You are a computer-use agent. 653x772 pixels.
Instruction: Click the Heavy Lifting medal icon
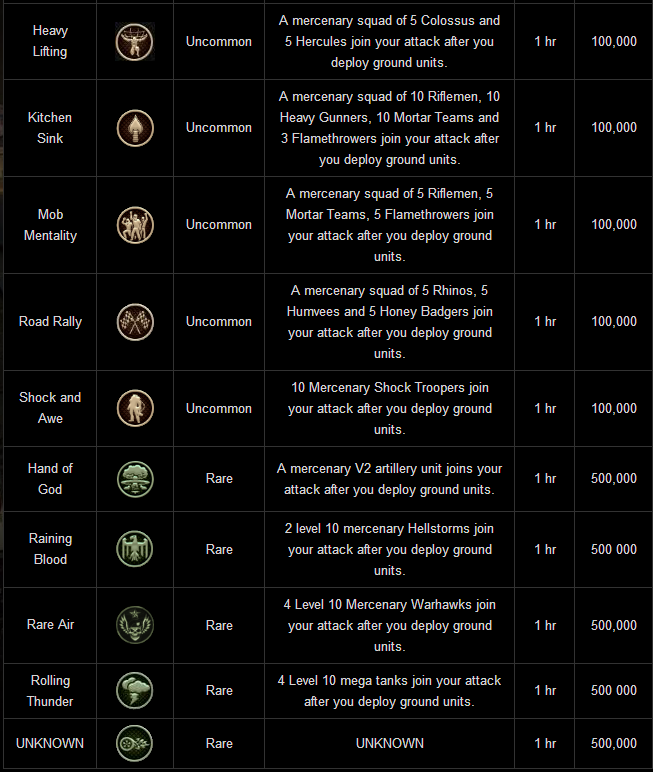(135, 41)
